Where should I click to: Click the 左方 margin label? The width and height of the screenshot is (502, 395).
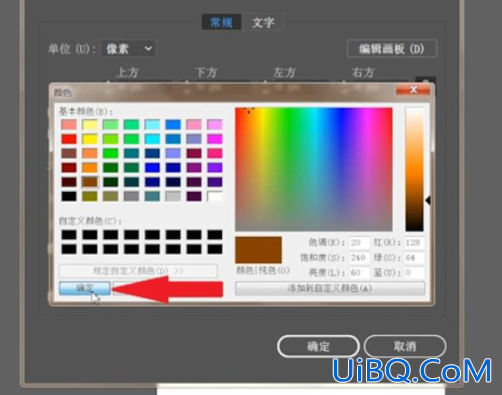(x=284, y=72)
